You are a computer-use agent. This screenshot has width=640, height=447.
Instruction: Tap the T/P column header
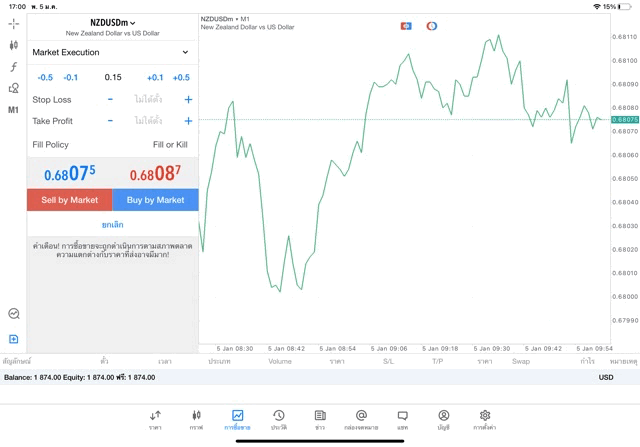click(x=438, y=361)
